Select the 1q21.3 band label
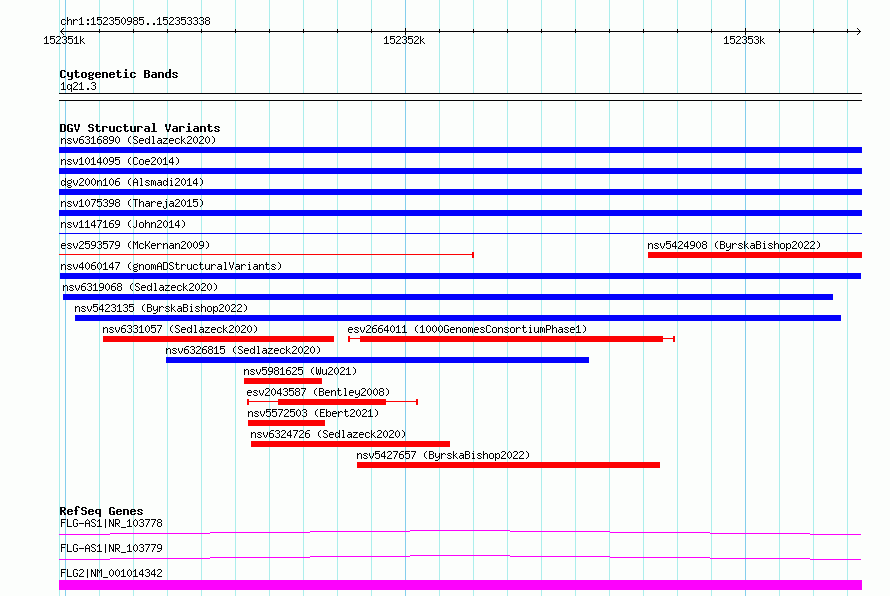This screenshot has width=890, height=596. (x=78, y=86)
